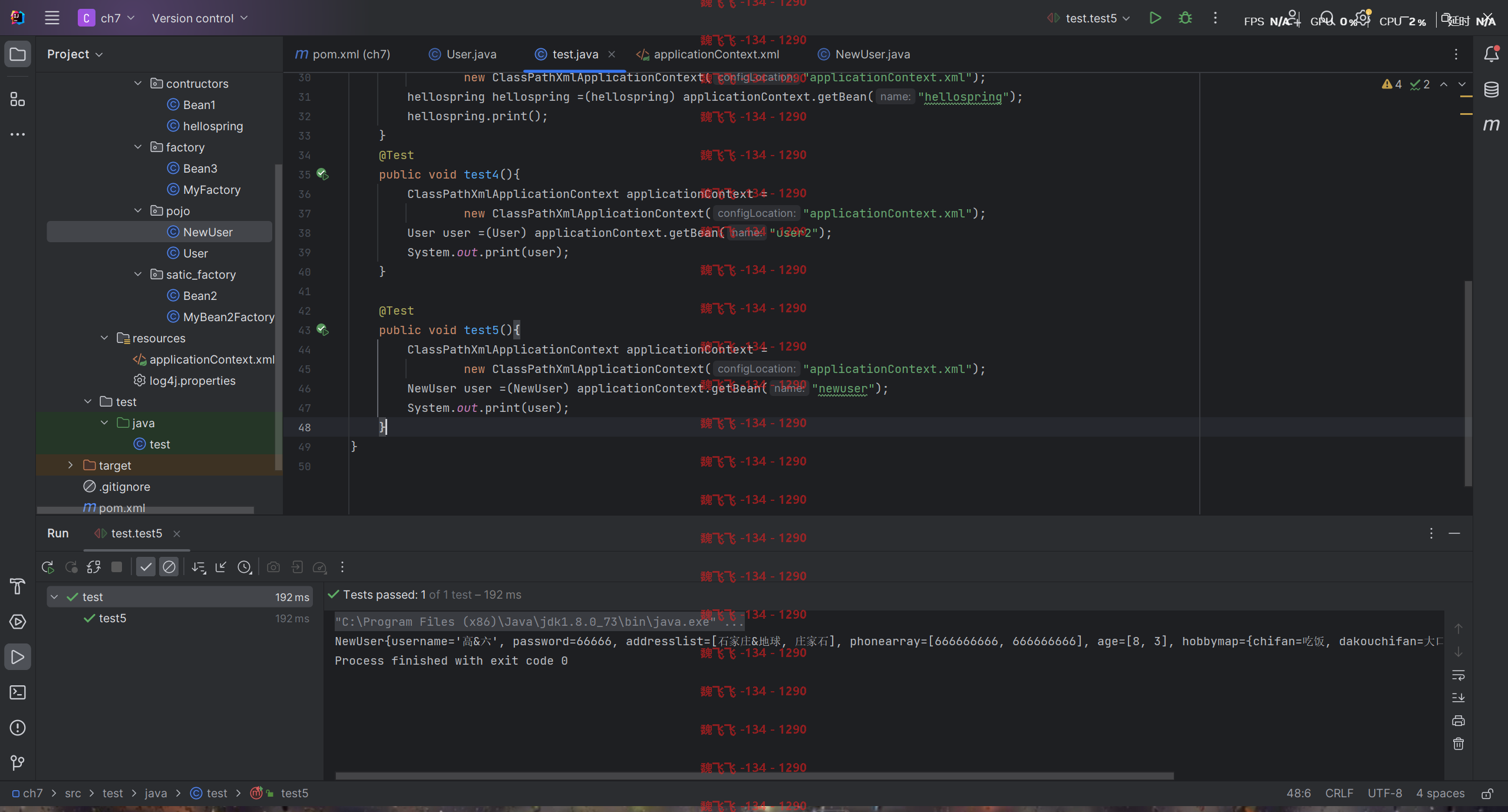Image resolution: width=1508 pixels, height=812 pixels.
Task: Switch to pom.xml (ch7) tab
Action: tap(342, 54)
